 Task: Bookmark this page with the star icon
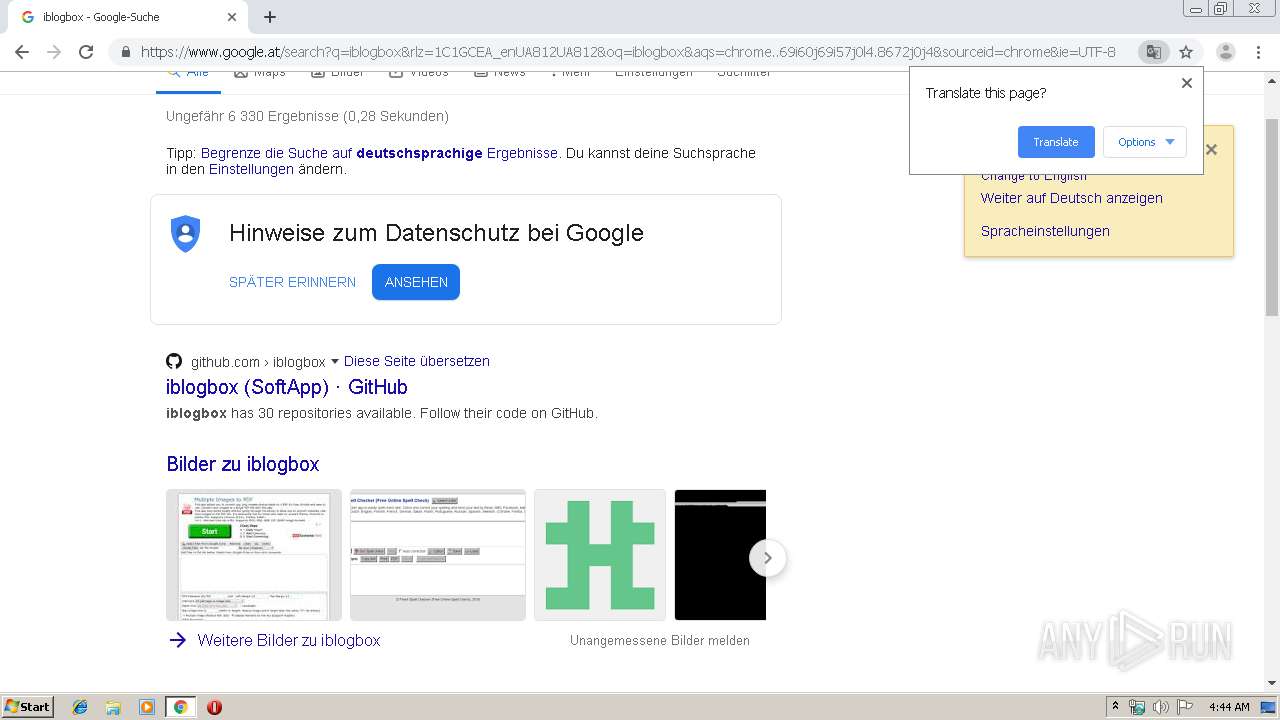coord(1186,52)
